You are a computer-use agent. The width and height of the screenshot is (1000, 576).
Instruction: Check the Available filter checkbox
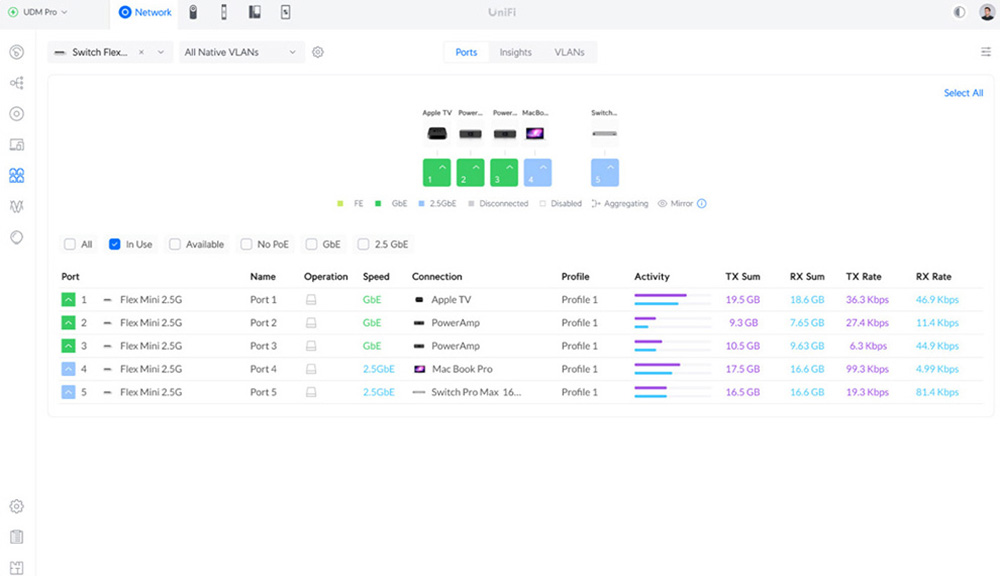(x=175, y=244)
